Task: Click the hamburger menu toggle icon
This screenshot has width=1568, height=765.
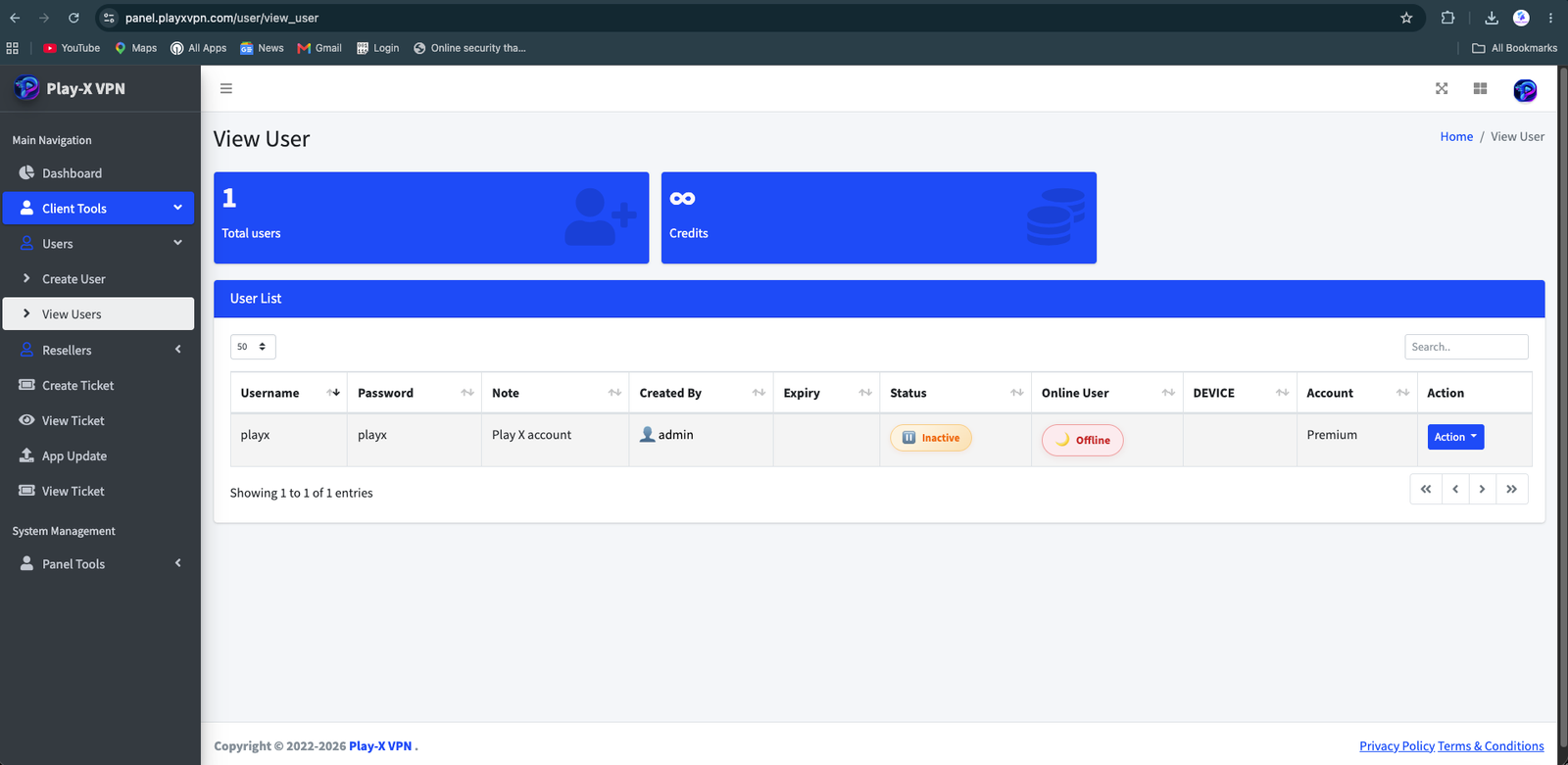Action: click(226, 88)
